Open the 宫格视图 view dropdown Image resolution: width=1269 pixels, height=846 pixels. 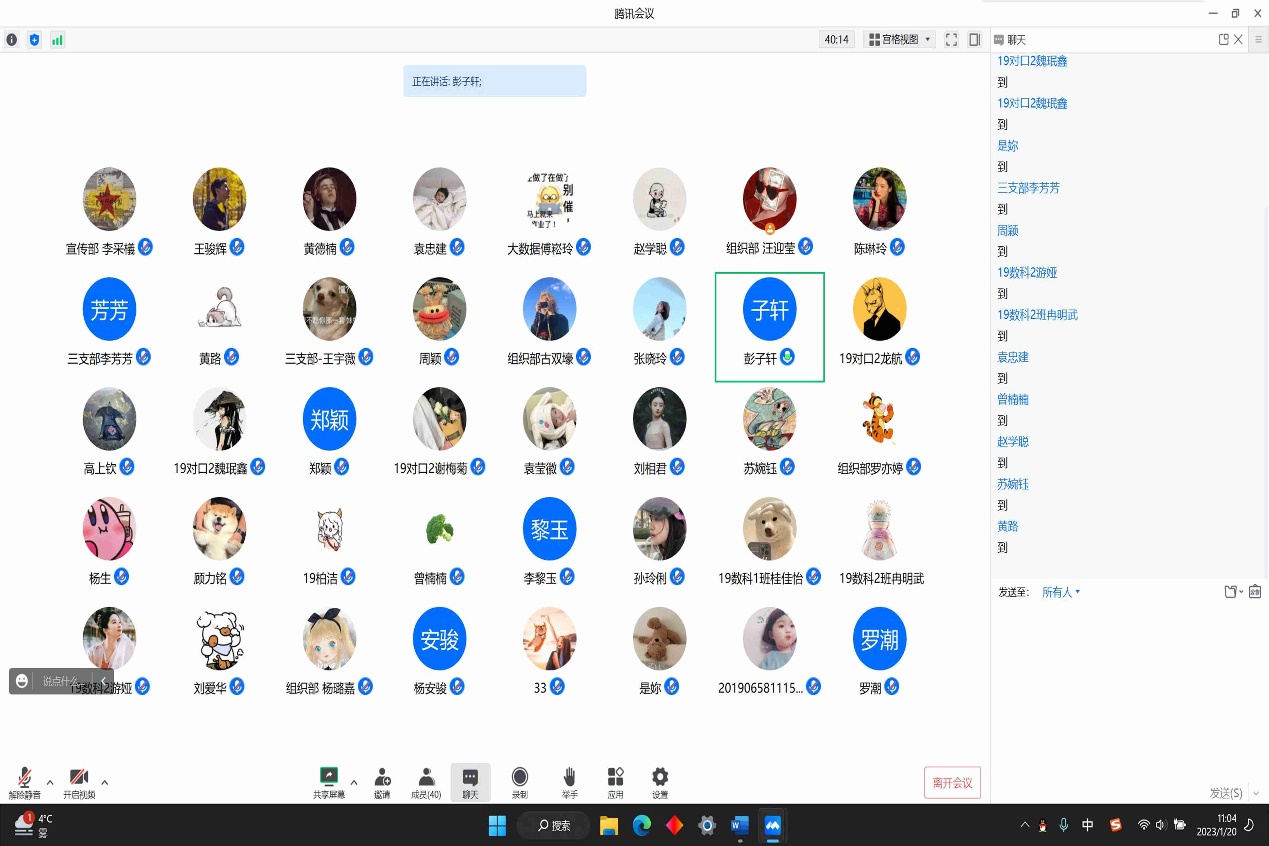tap(900, 40)
